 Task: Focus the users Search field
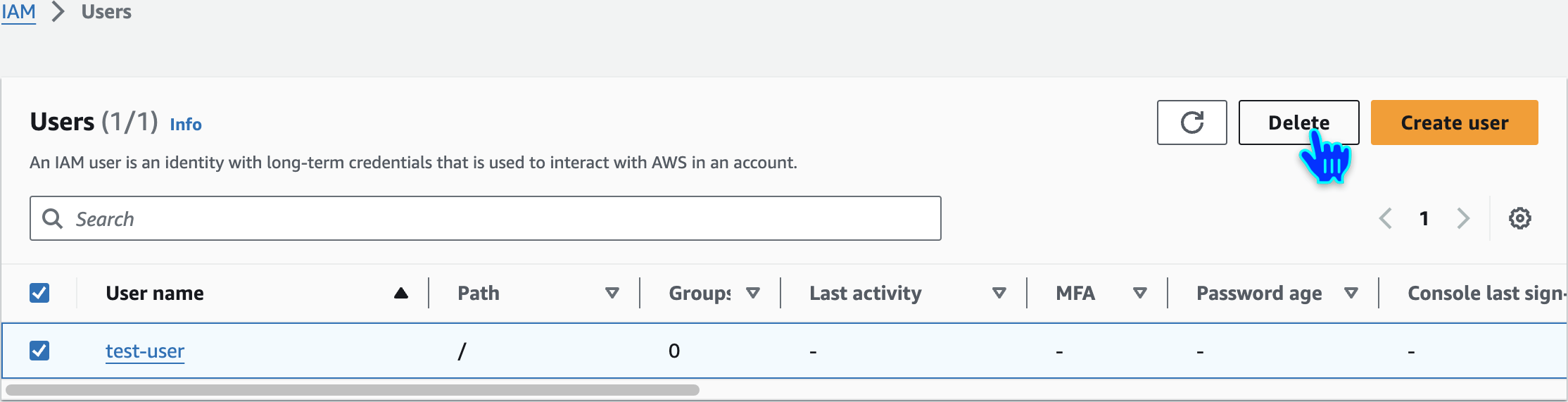[x=493, y=218]
